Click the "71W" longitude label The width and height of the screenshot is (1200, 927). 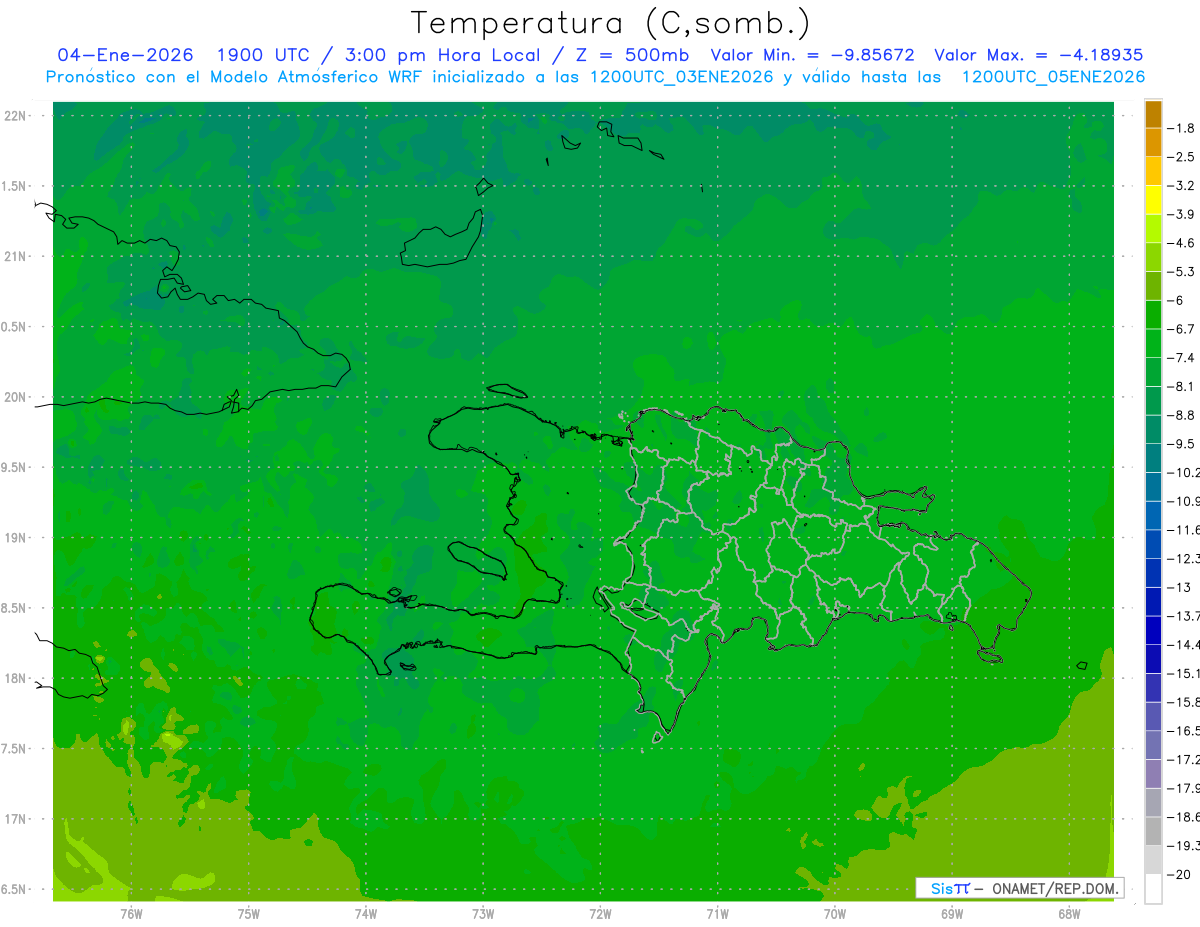tap(717, 914)
